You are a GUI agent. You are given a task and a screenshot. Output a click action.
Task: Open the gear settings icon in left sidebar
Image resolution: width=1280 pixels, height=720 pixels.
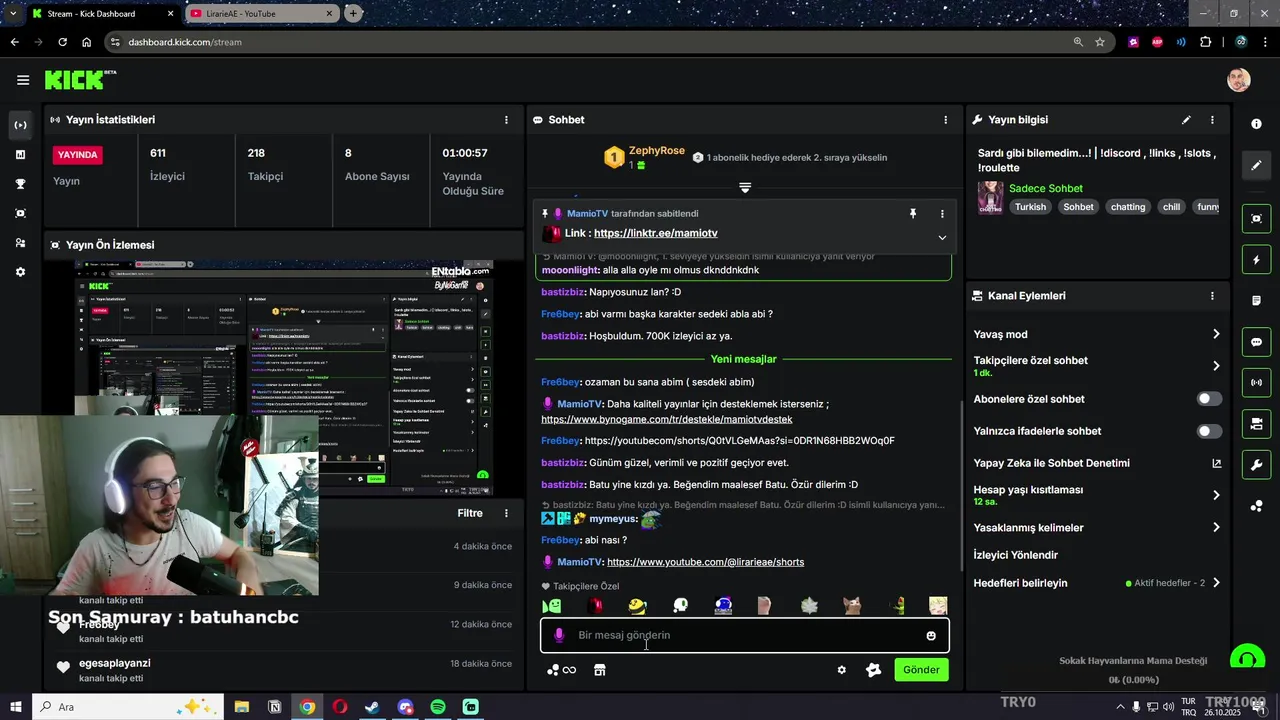point(20,272)
